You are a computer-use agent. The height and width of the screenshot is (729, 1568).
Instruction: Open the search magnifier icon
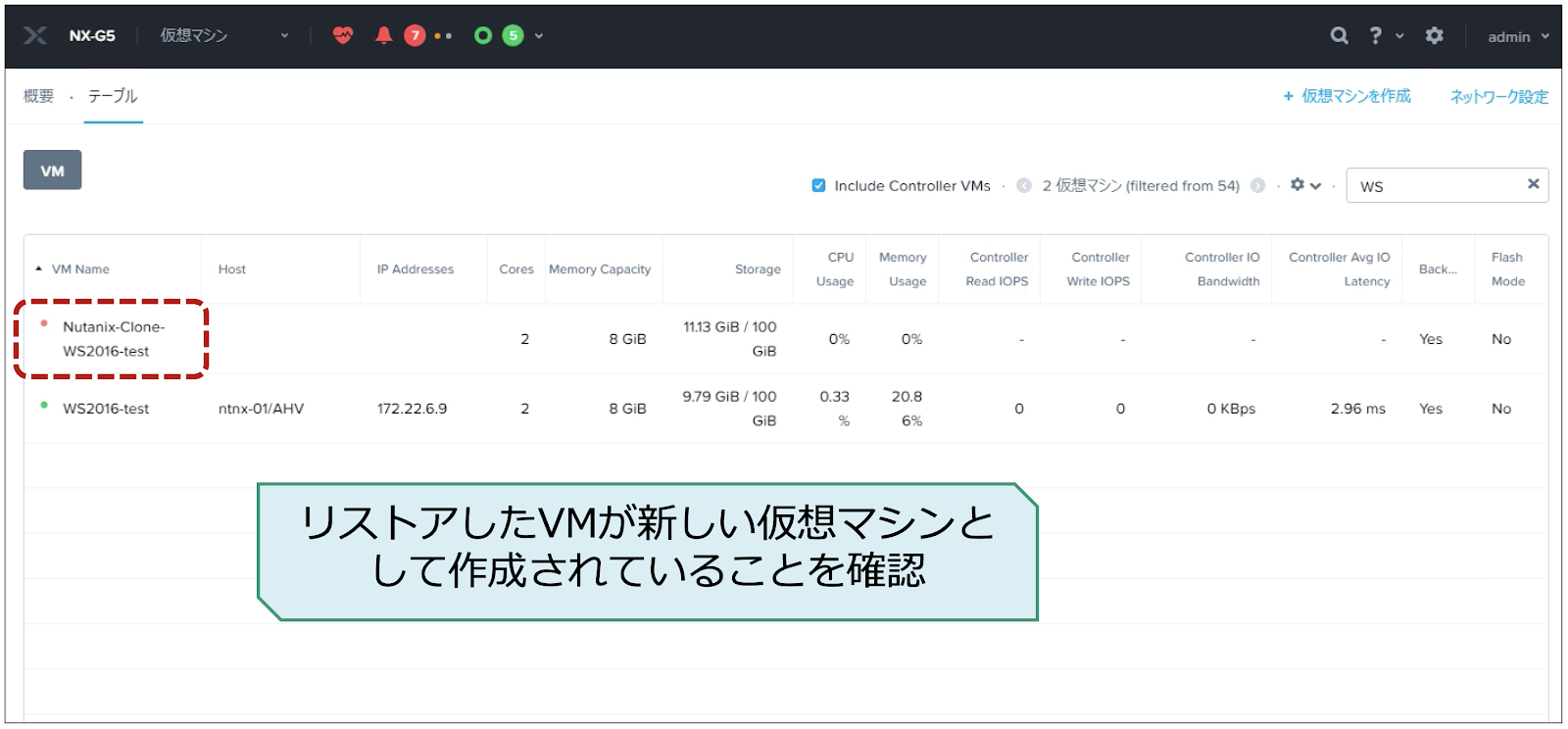[x=1340, y=35]
